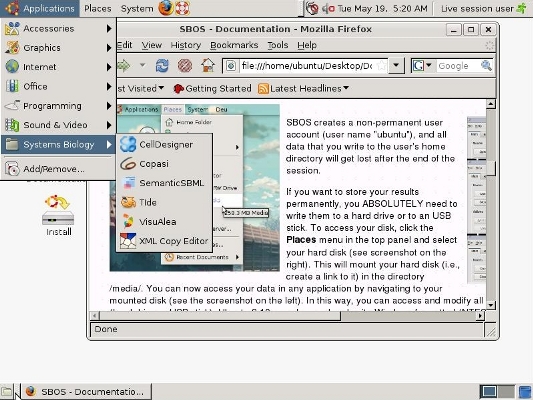The height and width of the screenshot is (400, 533).
Task: Click Show Desktop button in bottom panel
Action: point(6,392)
